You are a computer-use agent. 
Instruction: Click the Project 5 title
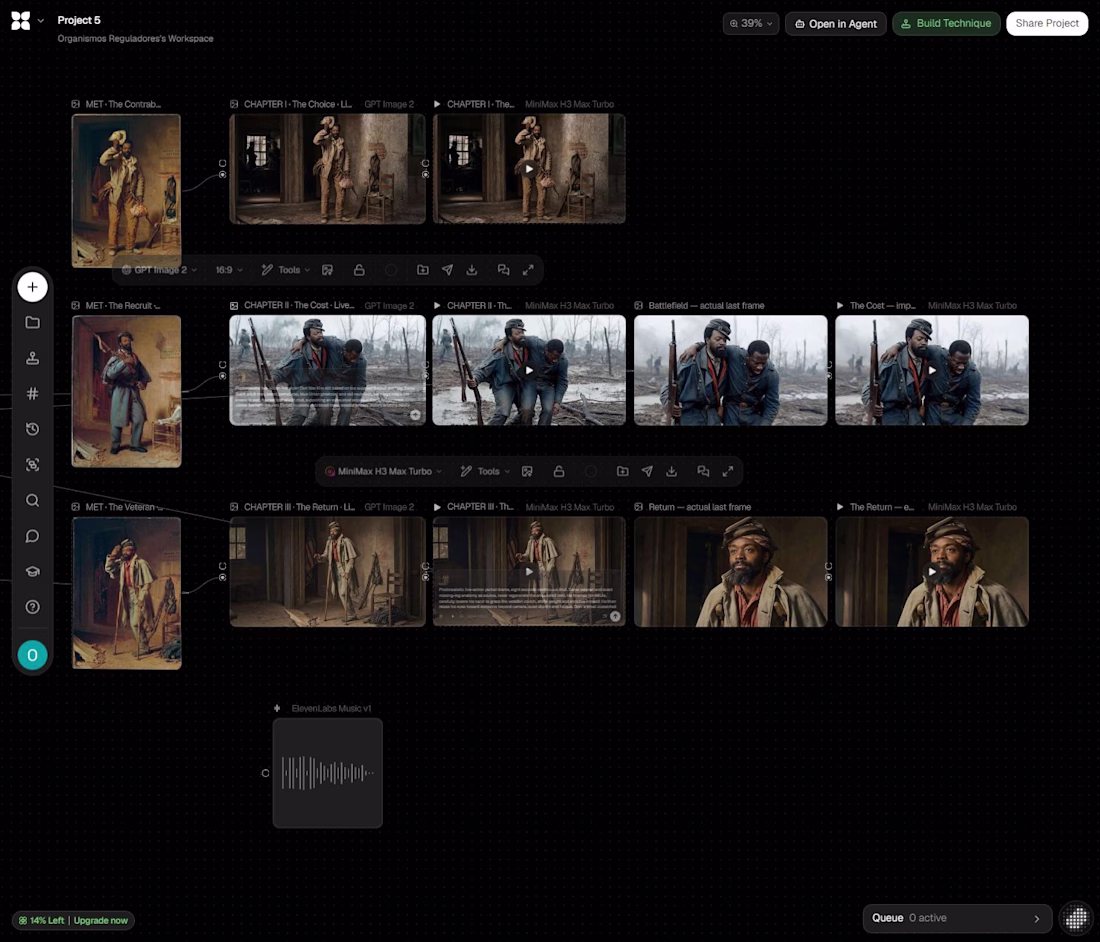(79, 20)
